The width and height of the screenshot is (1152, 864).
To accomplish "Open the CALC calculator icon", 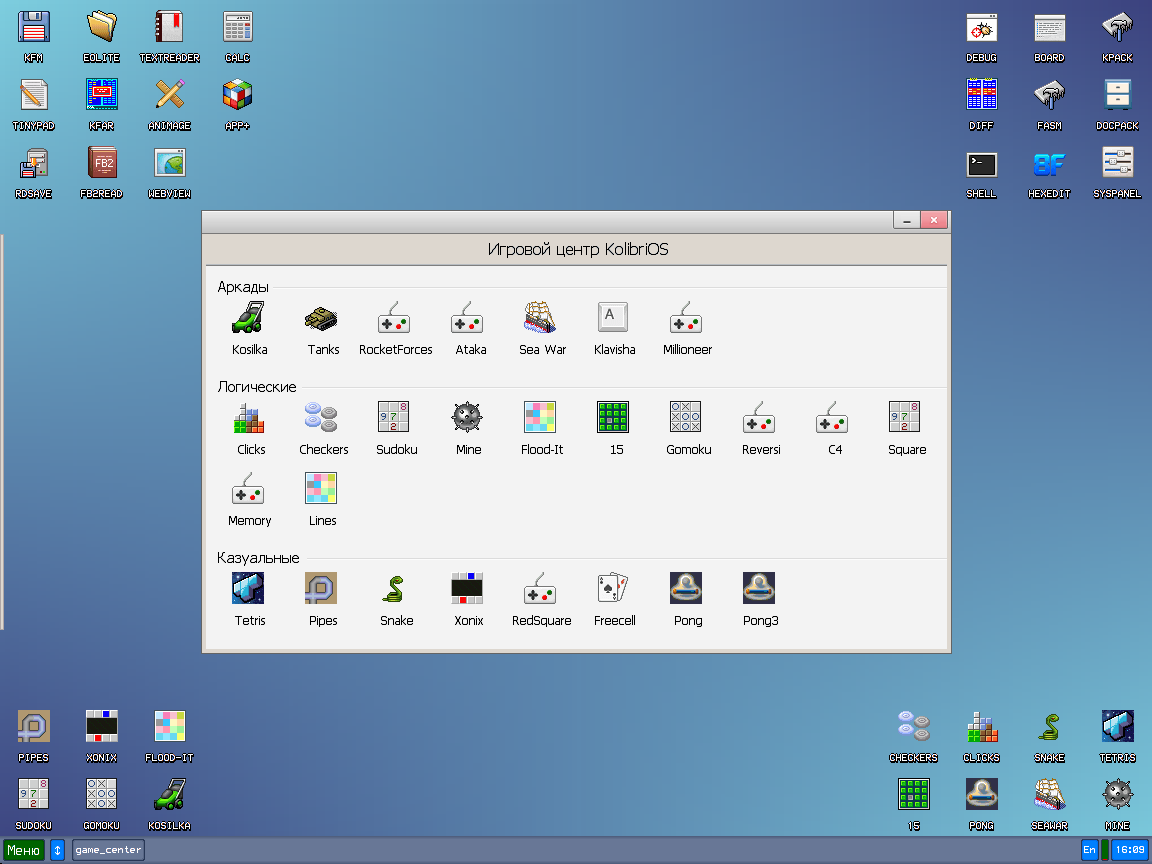I will click(237, 37).
